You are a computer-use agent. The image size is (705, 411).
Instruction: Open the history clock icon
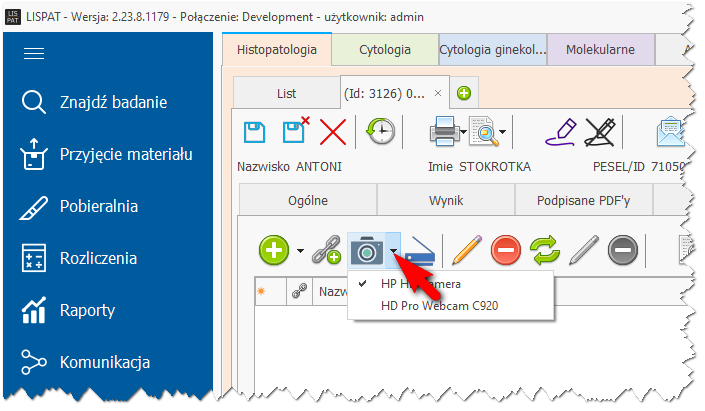(x=380, y=131)
